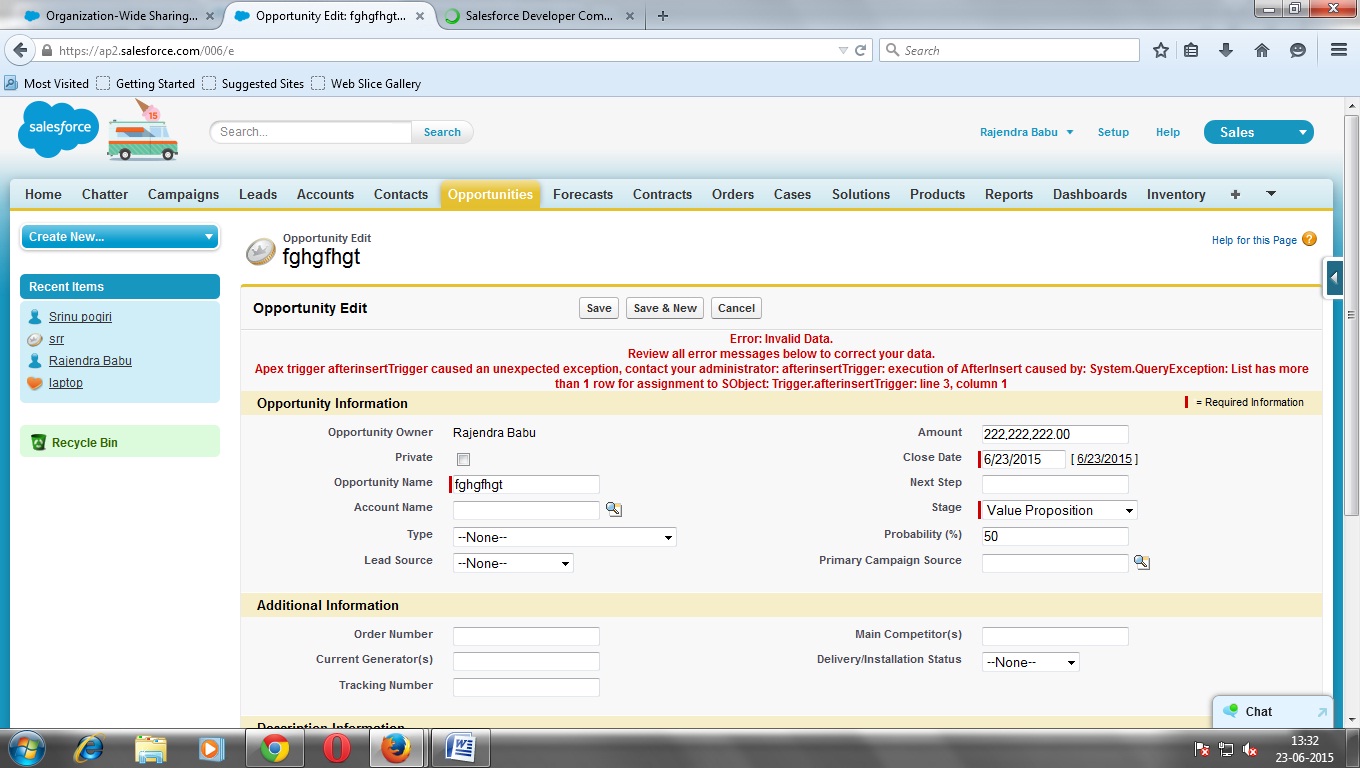This screenshot has width=1360, height=768.
Task: Open Account Name lookup icon
Action: coord(614,510)
